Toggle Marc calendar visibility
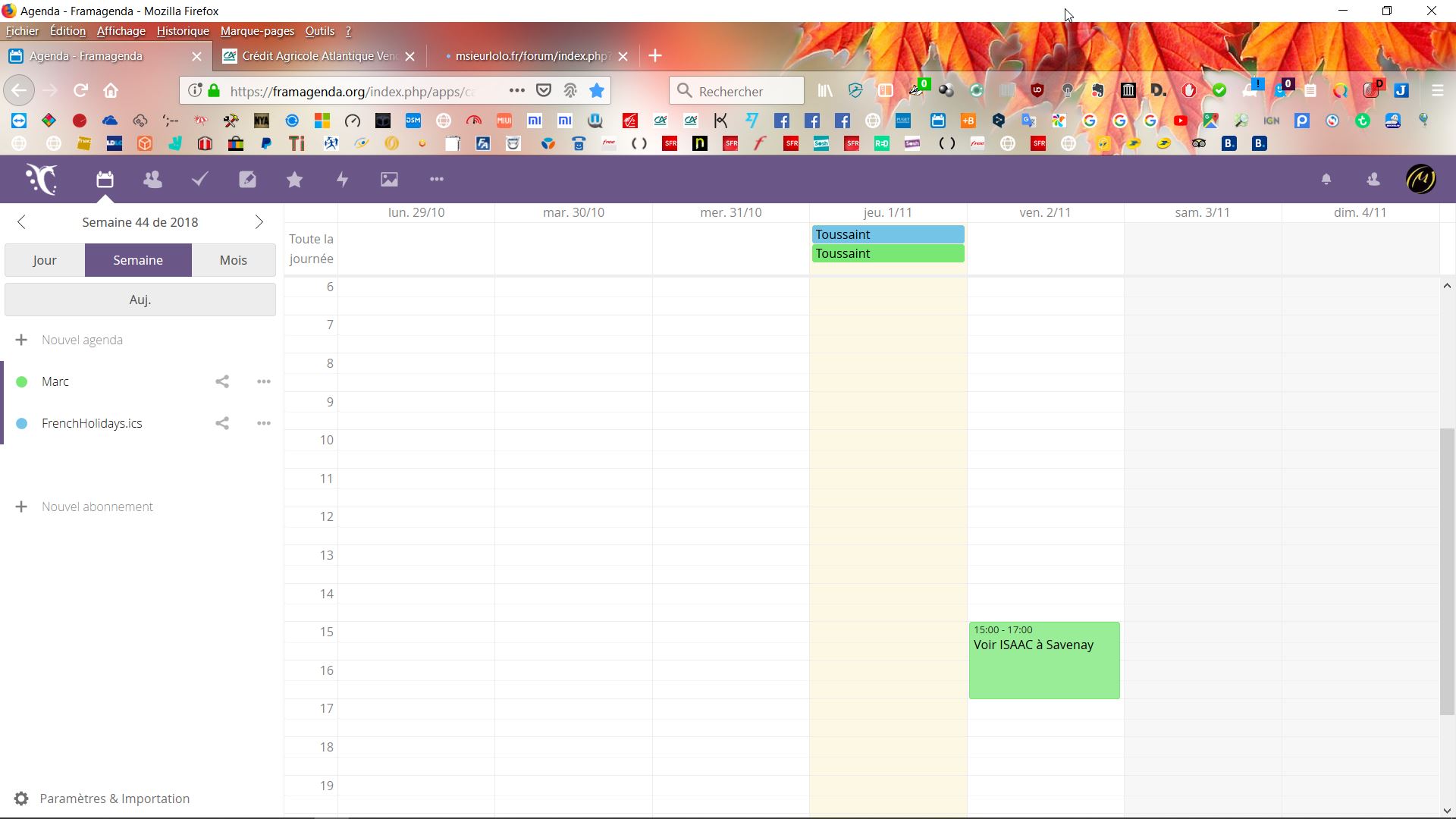 pos(22,382)
